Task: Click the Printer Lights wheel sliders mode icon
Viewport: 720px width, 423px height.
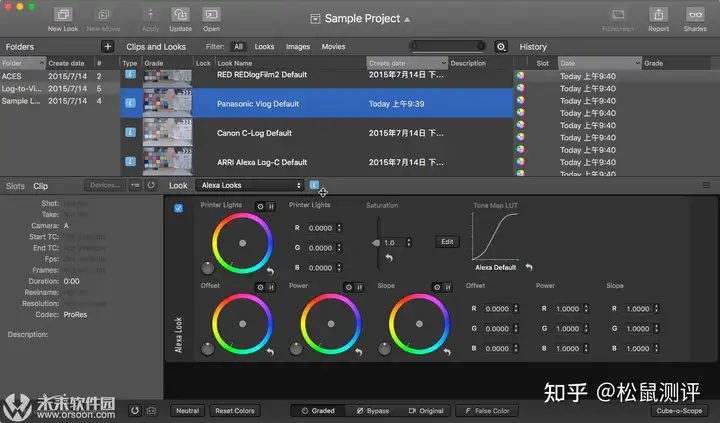Action: (x=271, y=207)
